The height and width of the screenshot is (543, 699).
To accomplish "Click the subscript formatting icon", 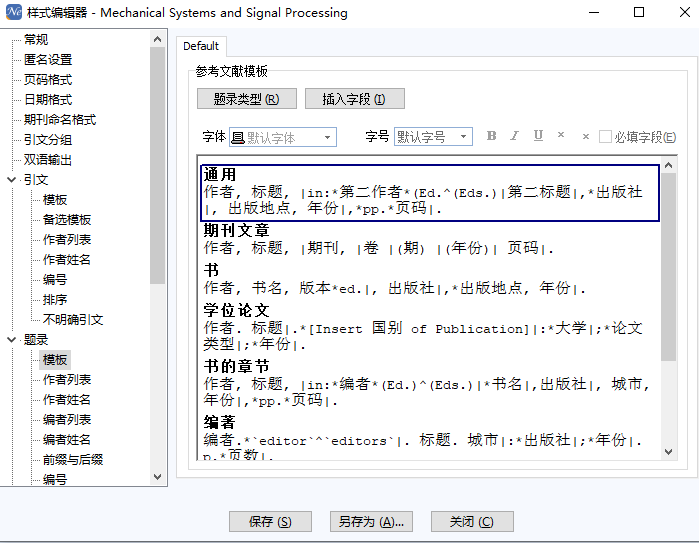I will click(584, 137).
